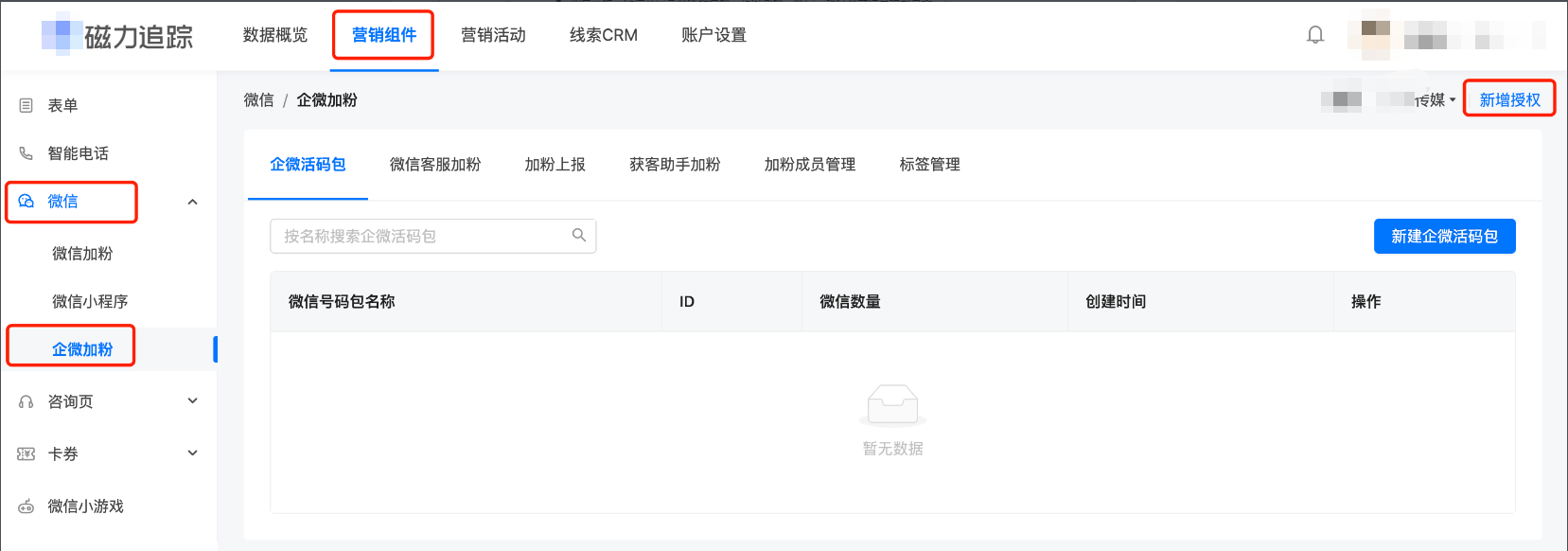
Task: Switch to the 企微活码包 tab
Action: [308, 165]
